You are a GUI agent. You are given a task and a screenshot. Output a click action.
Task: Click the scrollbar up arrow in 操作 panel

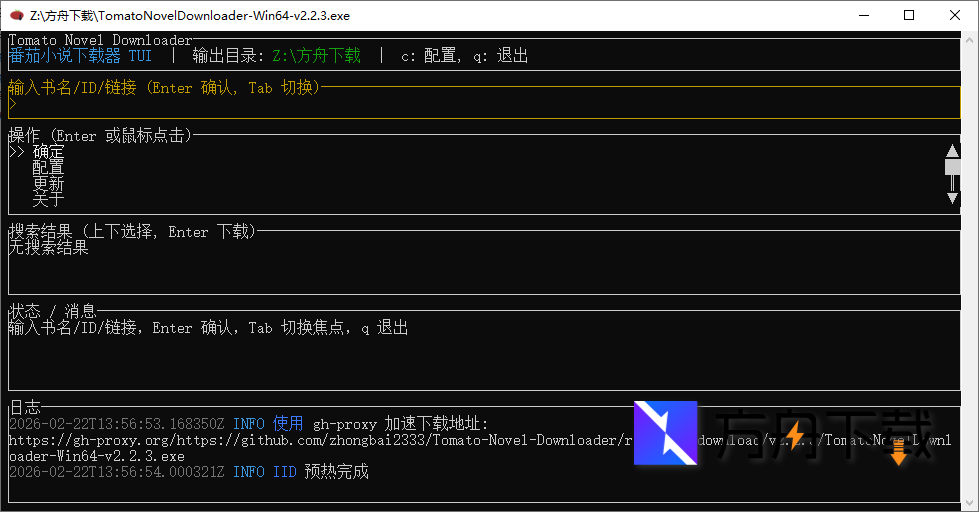pos(952,152)
